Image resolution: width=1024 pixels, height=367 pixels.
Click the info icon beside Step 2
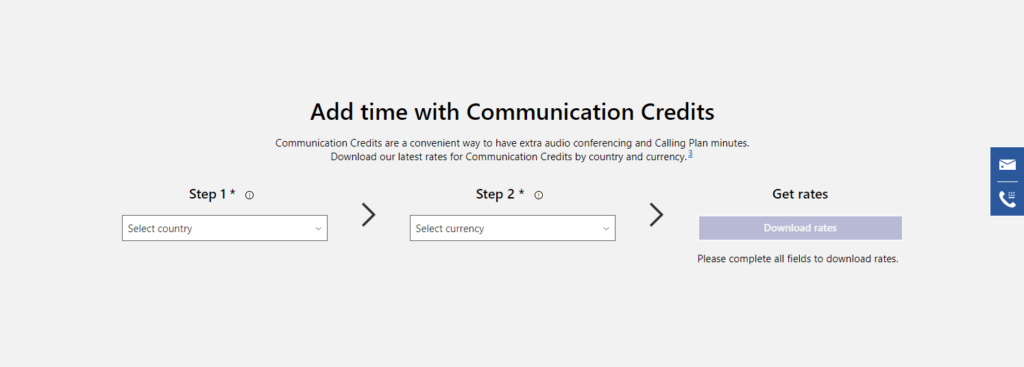pyautogui.click(x=539, y=195)
